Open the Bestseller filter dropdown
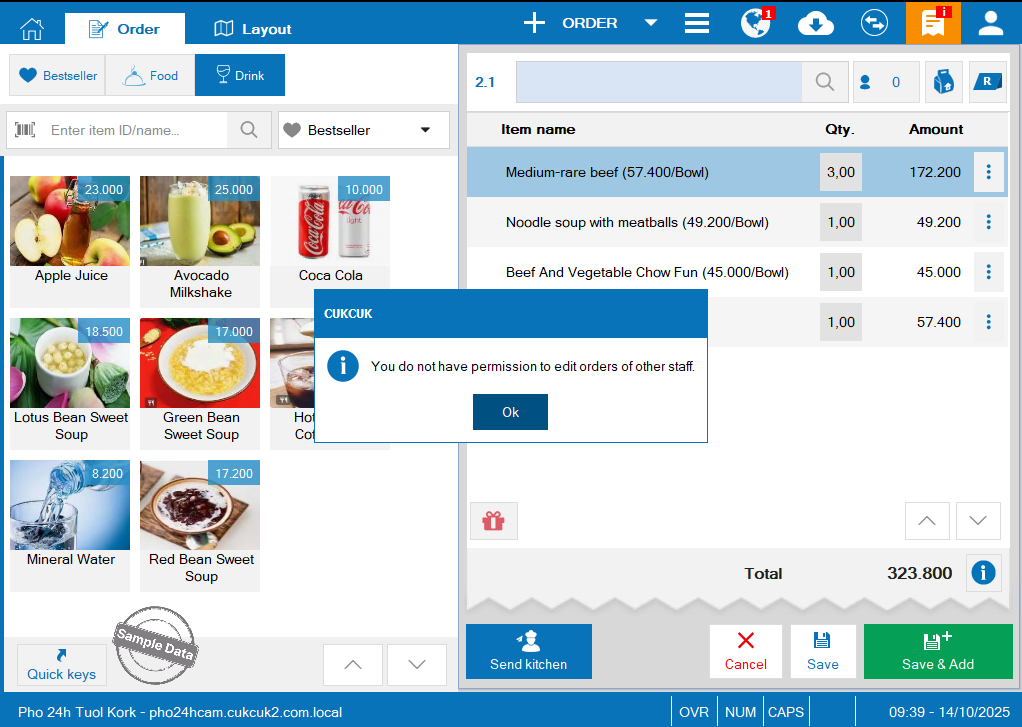This screenshot has height=727, width=1022. pos(364,130)
